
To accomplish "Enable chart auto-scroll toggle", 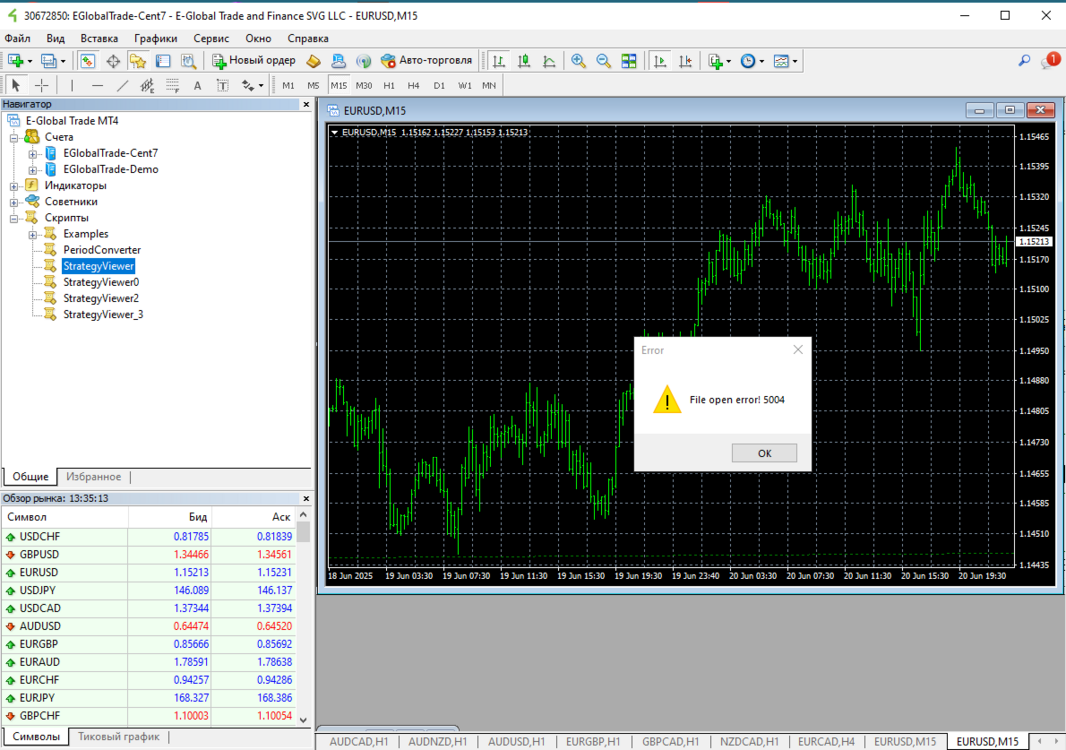I will pyautogui.click(x=659, y=61).
